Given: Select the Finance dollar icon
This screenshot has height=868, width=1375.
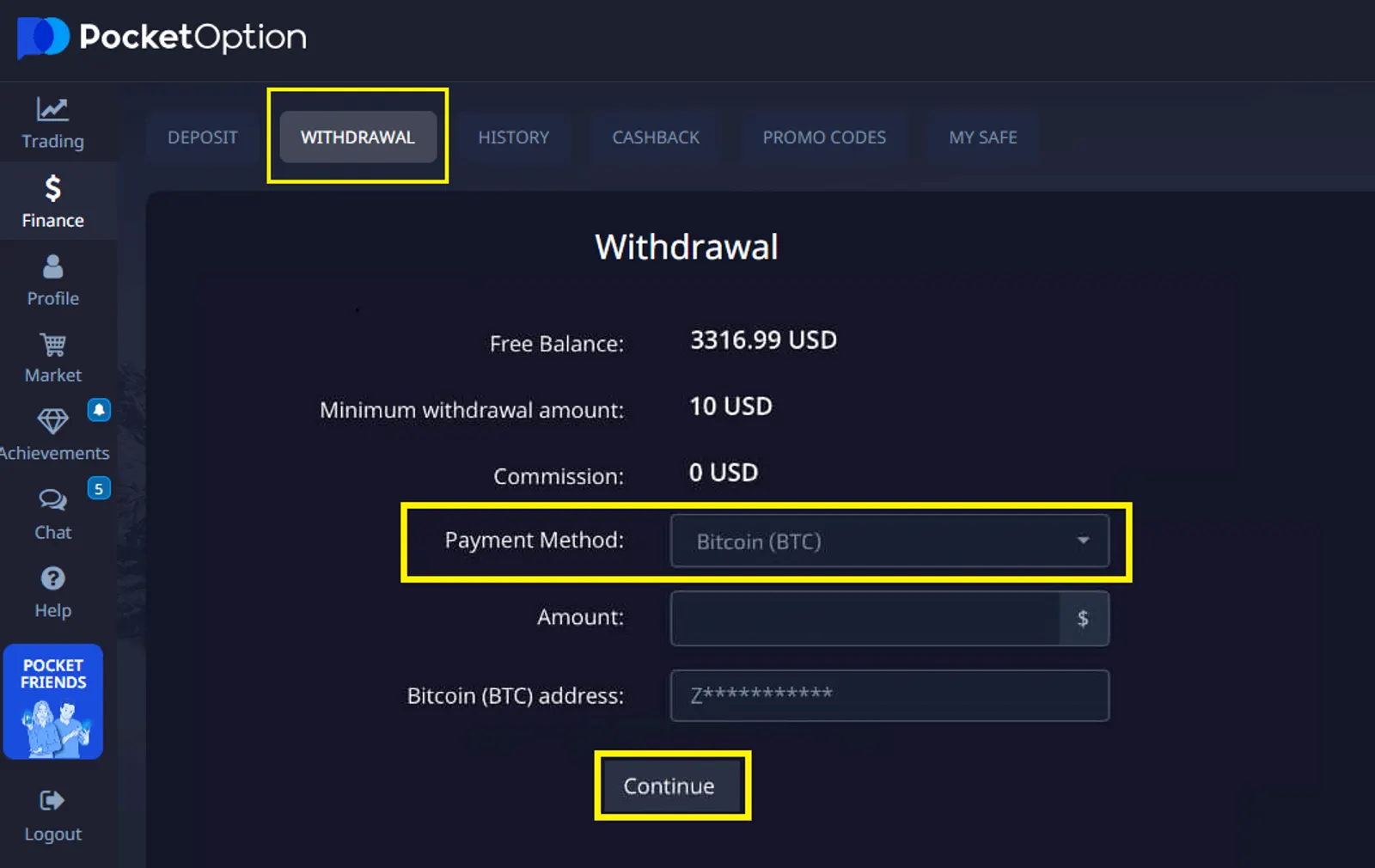Looking at the screenshot, I should (x=52, y=188).
